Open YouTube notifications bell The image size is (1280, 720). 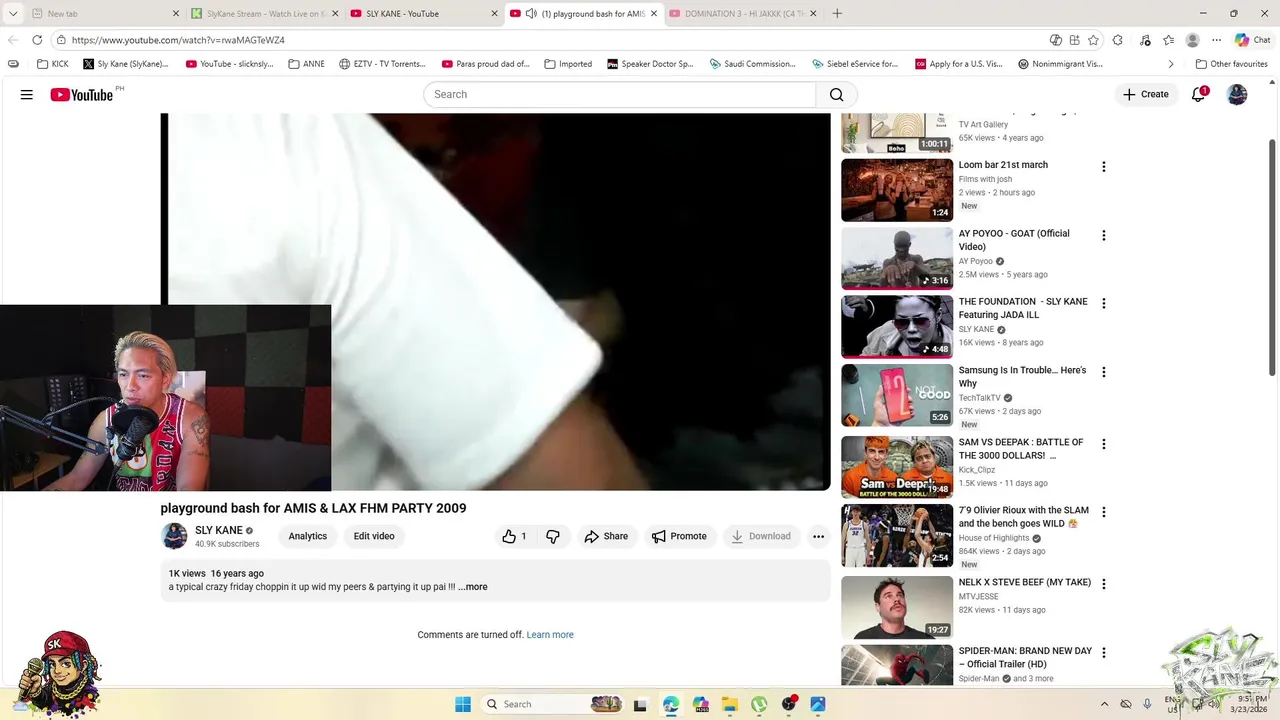coord(1198,94)
